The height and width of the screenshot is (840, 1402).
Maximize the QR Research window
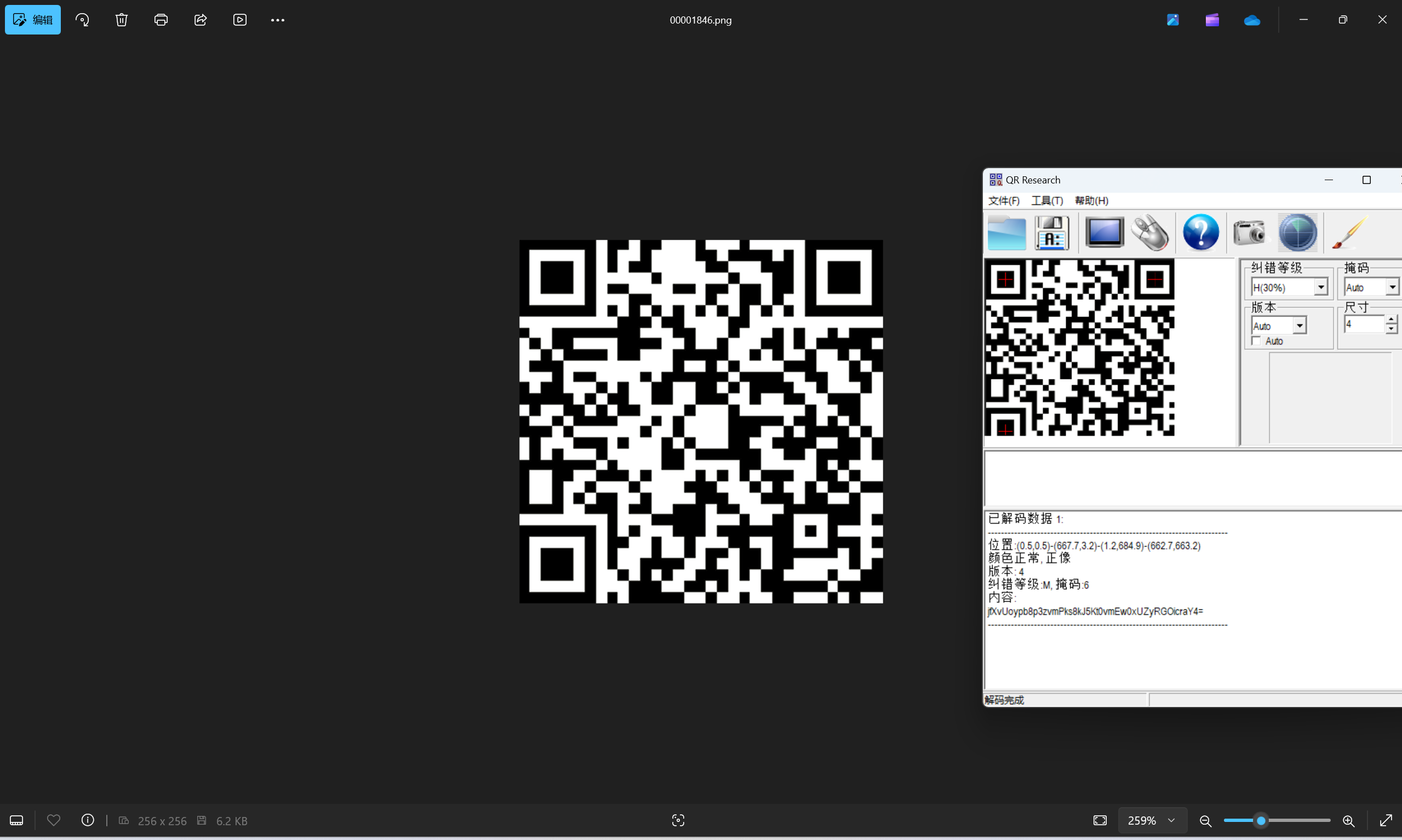(1366, 180)
